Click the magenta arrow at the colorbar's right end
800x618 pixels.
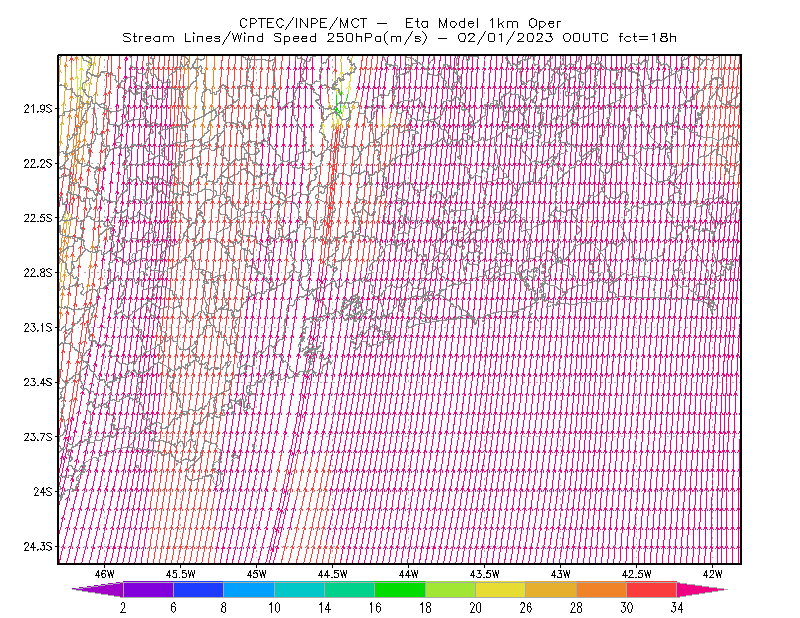702,589
